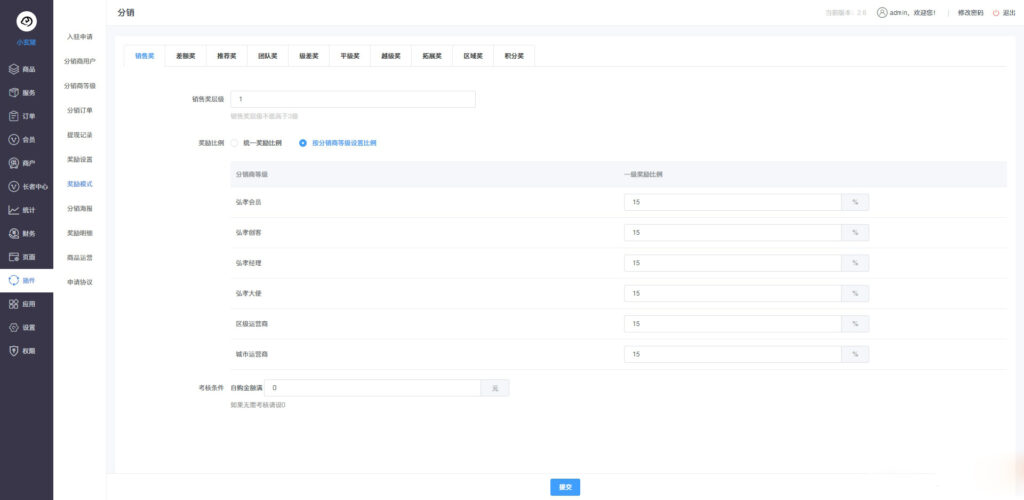
Task: Switch to the 积分奖 tab
Action: pos(514,56)
